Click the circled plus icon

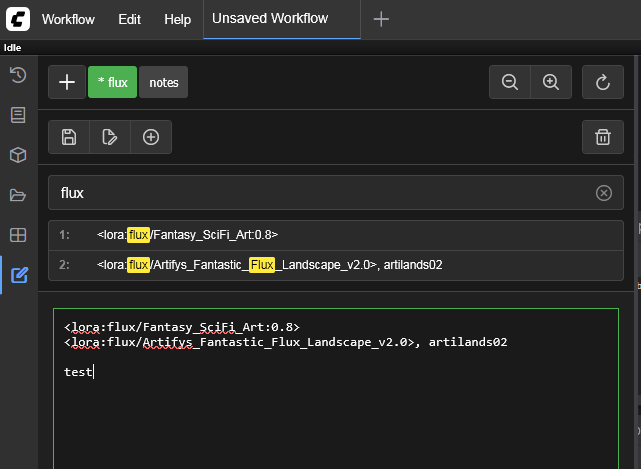[x=151, y=137]
